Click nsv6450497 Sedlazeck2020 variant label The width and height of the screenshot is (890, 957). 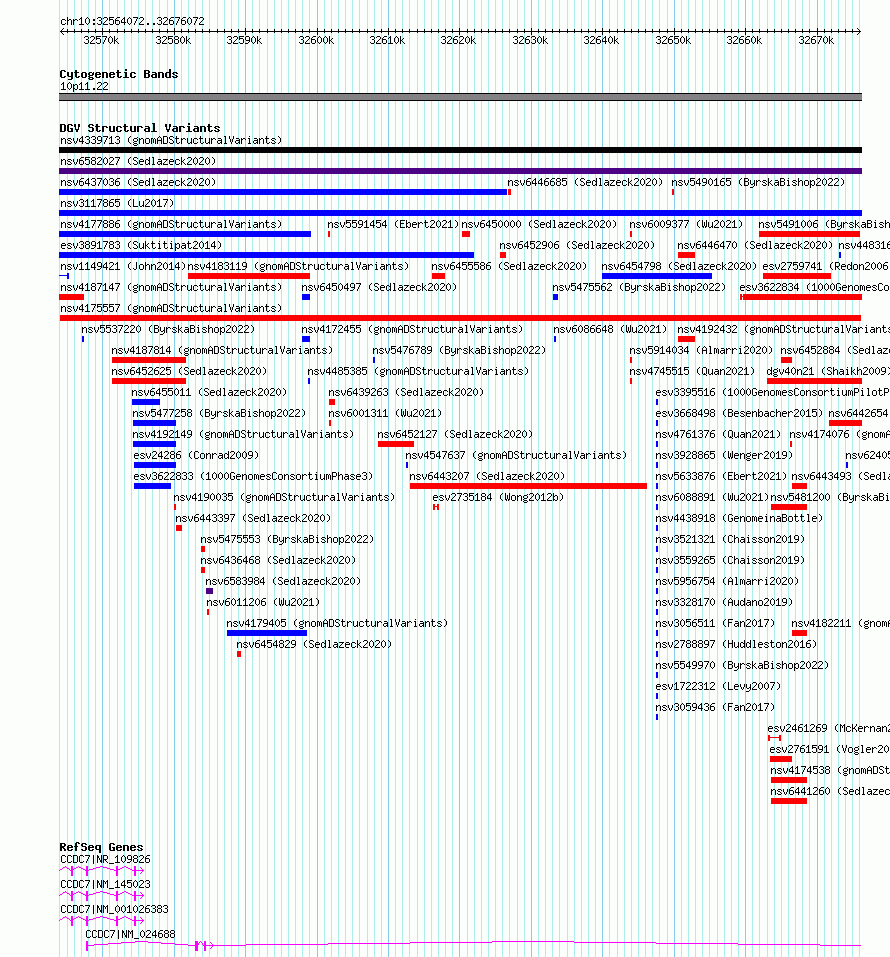point(379,287)
